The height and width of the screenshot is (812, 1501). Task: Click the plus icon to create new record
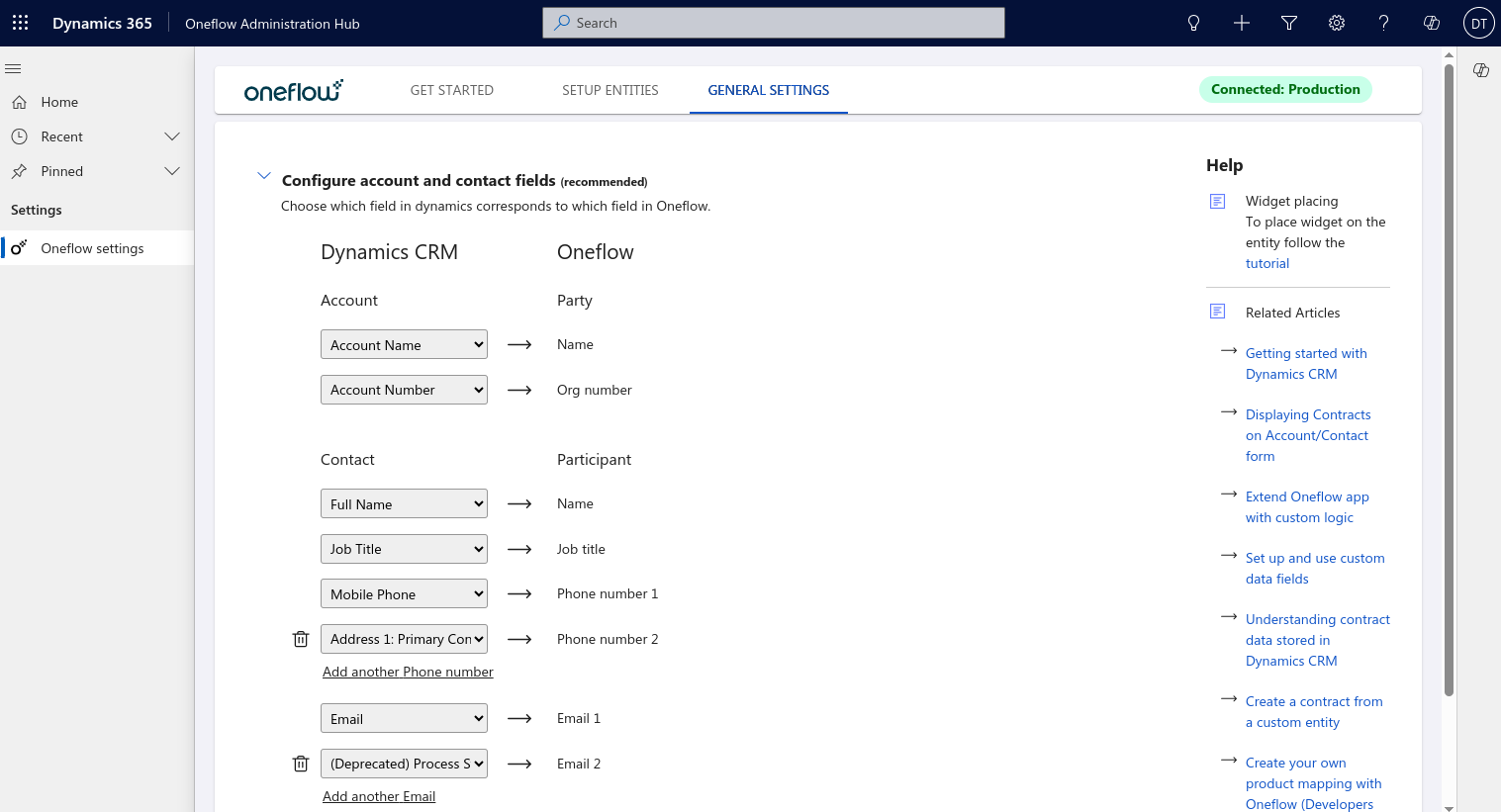(1242, 23)
